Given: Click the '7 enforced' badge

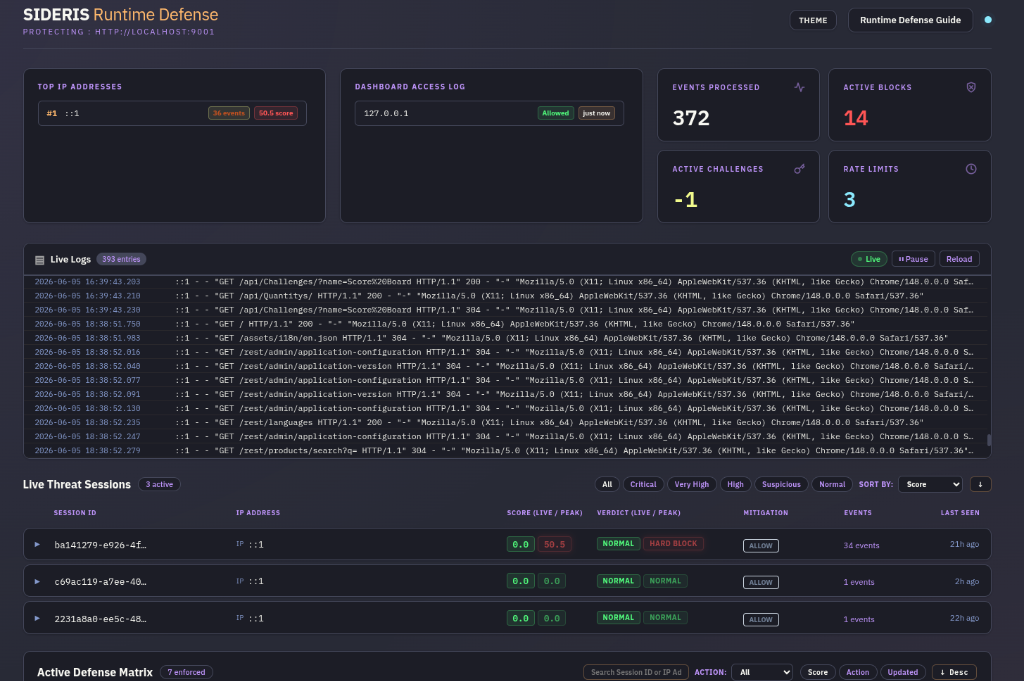Looking at the screenshot, I should (186, 672).
